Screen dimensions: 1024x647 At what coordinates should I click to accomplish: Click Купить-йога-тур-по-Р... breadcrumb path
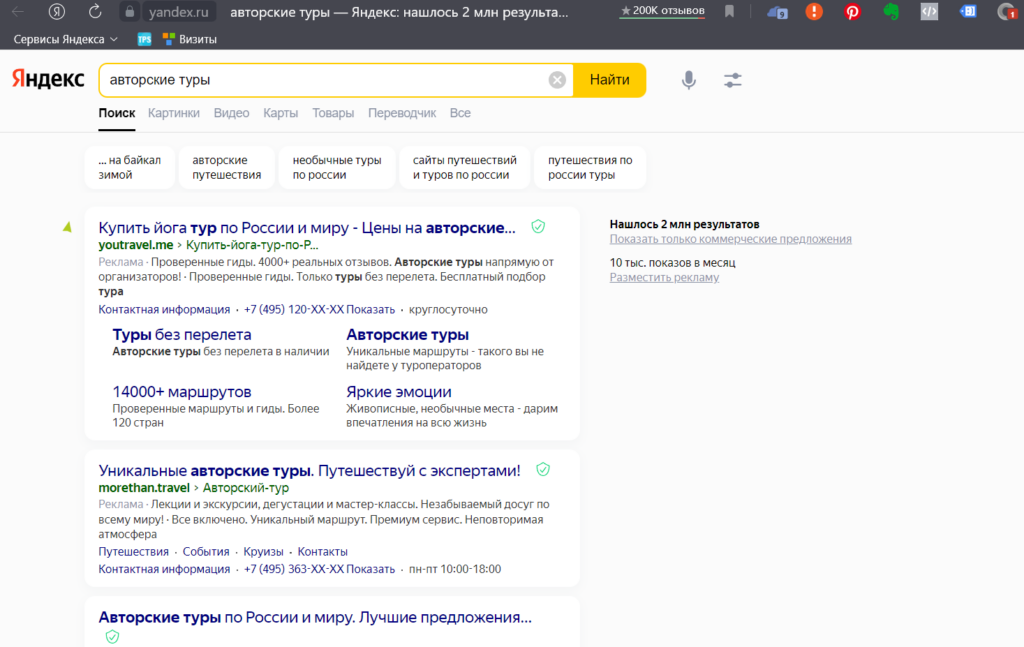[x=252, y=245]
